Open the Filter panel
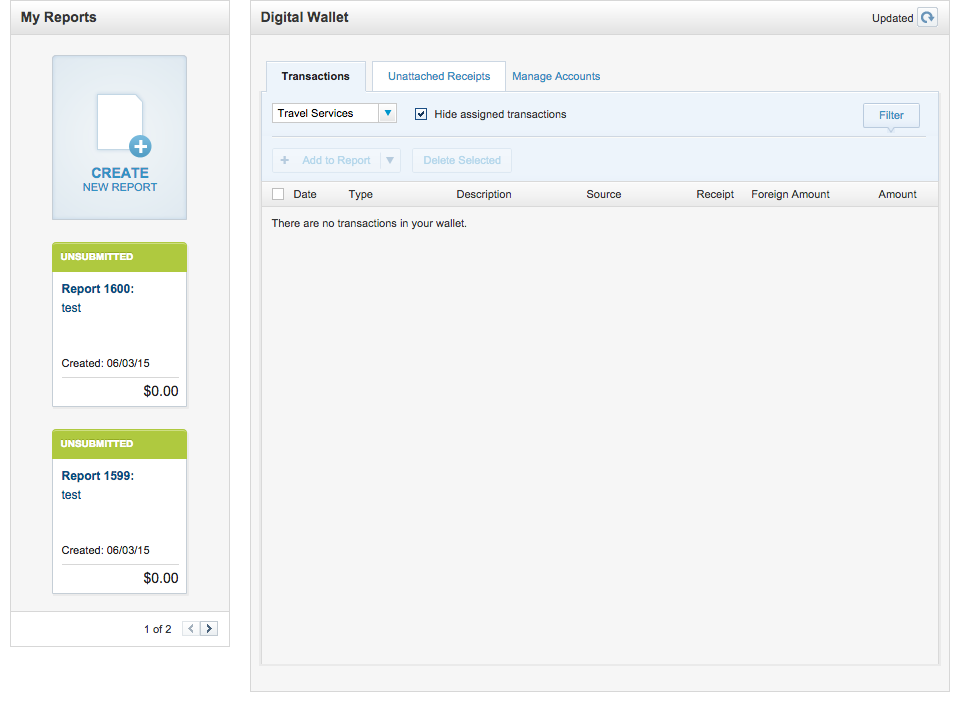The height and width of the screenshot is (715, 960). coord(891,115)
